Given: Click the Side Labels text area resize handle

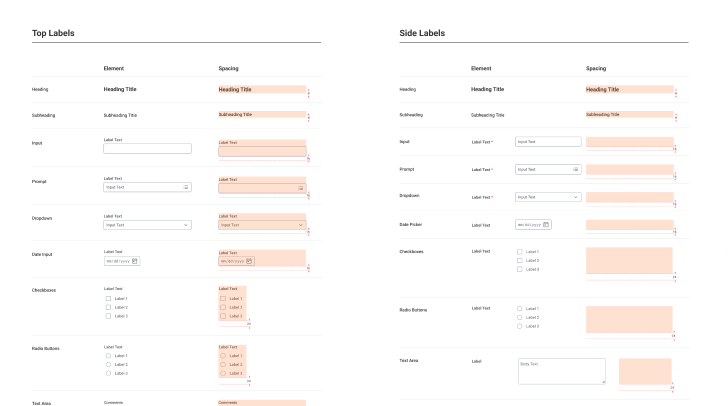Looking at the screenshot, I should pyautogui.click(x=603, y=381).
